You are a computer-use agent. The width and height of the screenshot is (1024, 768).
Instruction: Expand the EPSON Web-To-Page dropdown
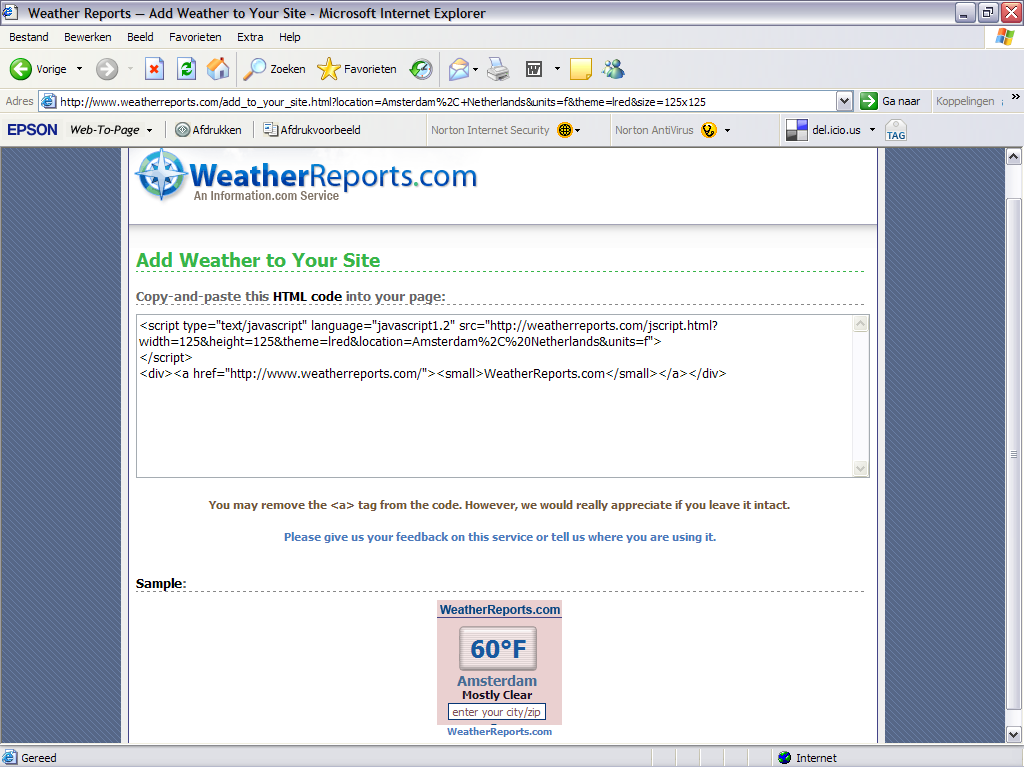pyautogui.click(x=150, y=130)
